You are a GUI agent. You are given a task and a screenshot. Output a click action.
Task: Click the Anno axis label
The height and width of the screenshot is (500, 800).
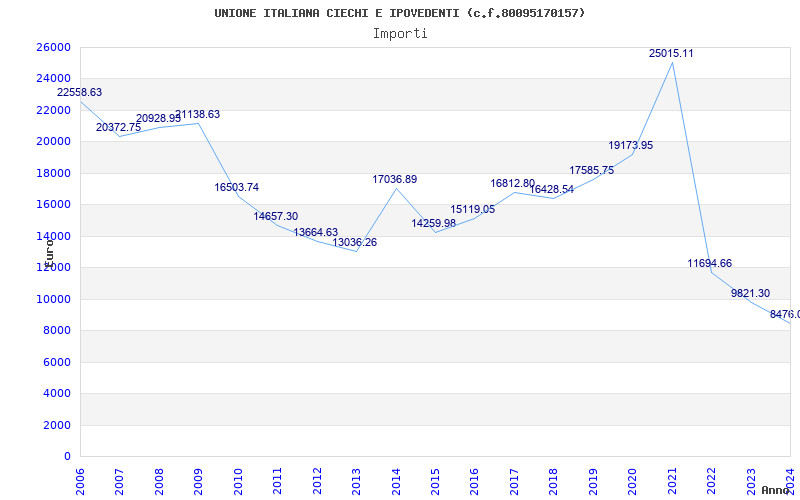pyautogui.click(x=774, y=490)
